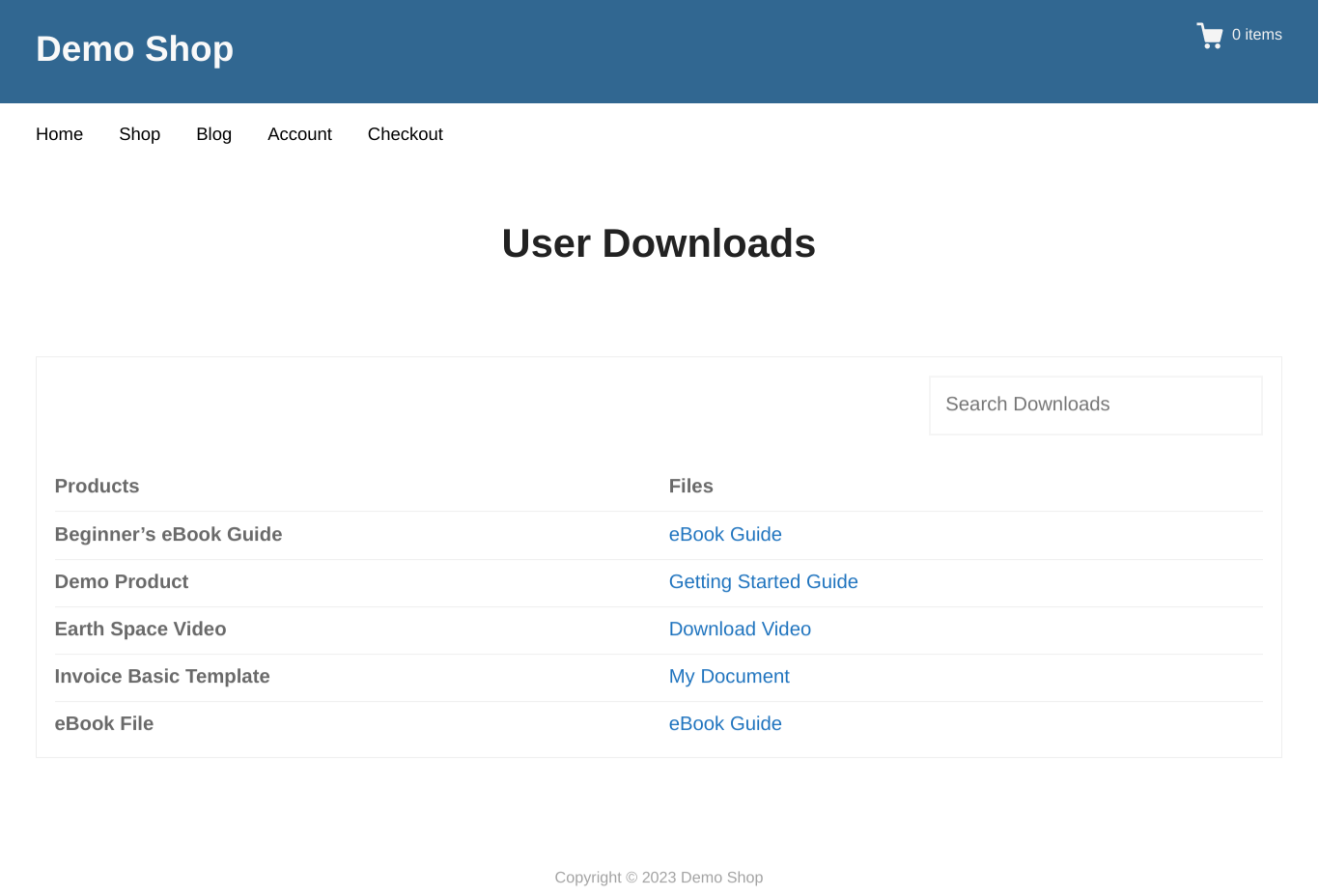
Task: Click the Download Video link
Action: tap(740, 629)
